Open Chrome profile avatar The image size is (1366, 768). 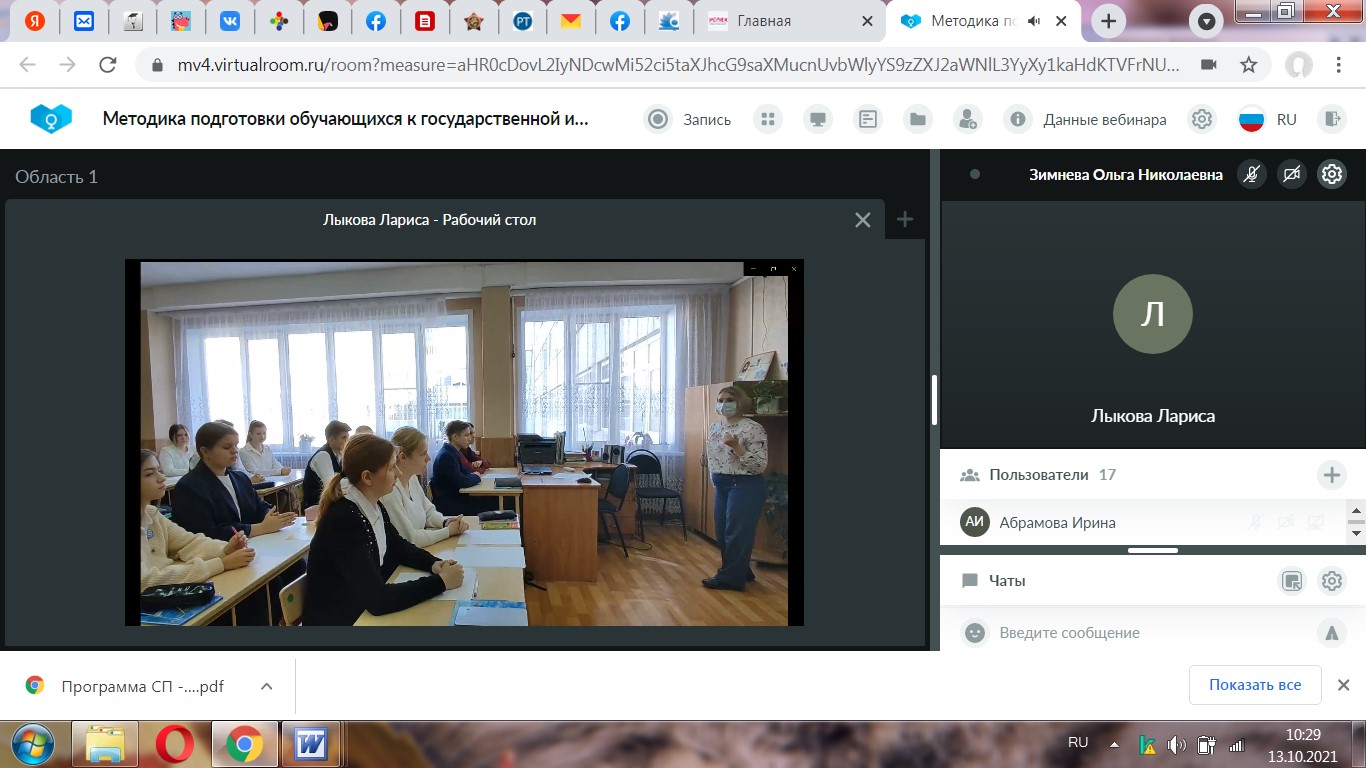1298,65
